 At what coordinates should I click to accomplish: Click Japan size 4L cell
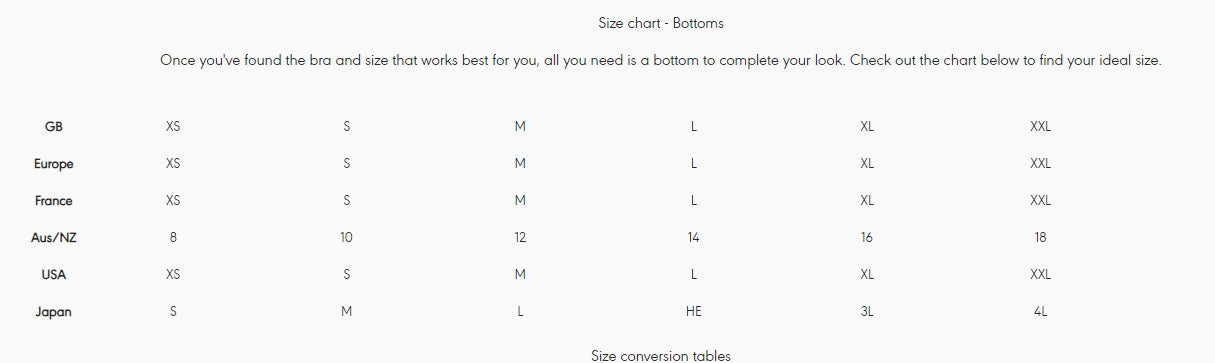pos(1040,312)
